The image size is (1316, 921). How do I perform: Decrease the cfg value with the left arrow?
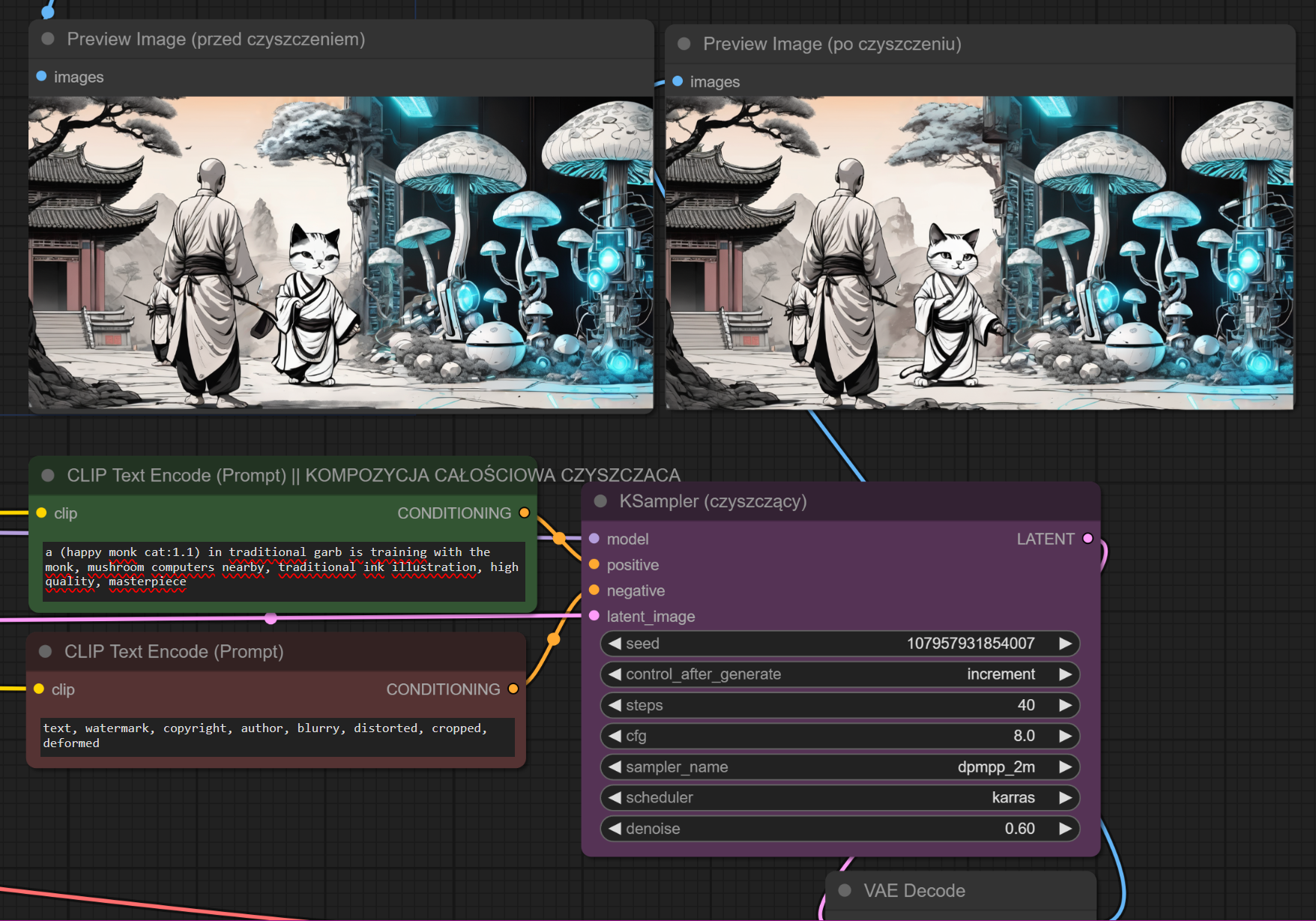(x=615, y=736)
